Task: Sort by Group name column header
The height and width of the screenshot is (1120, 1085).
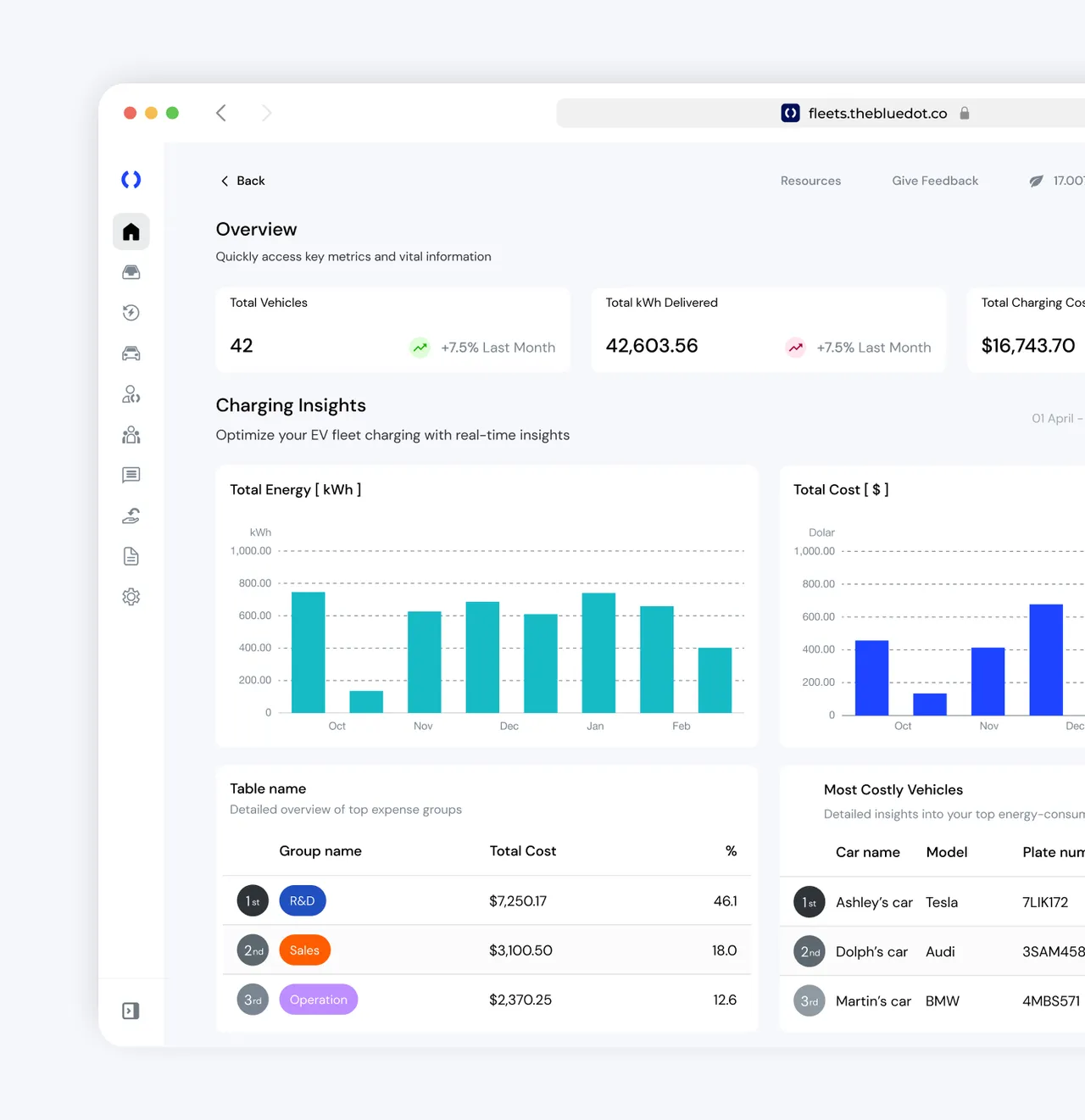Action: (x=320, y=850)
